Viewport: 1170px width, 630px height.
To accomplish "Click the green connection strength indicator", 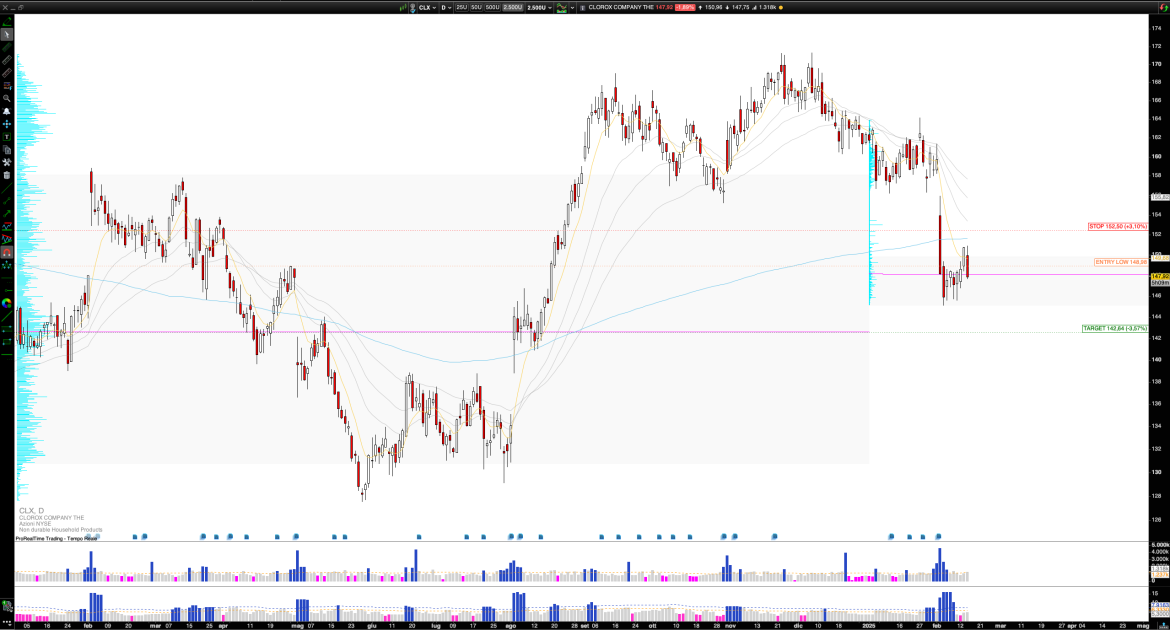I will tap(402, 7).
